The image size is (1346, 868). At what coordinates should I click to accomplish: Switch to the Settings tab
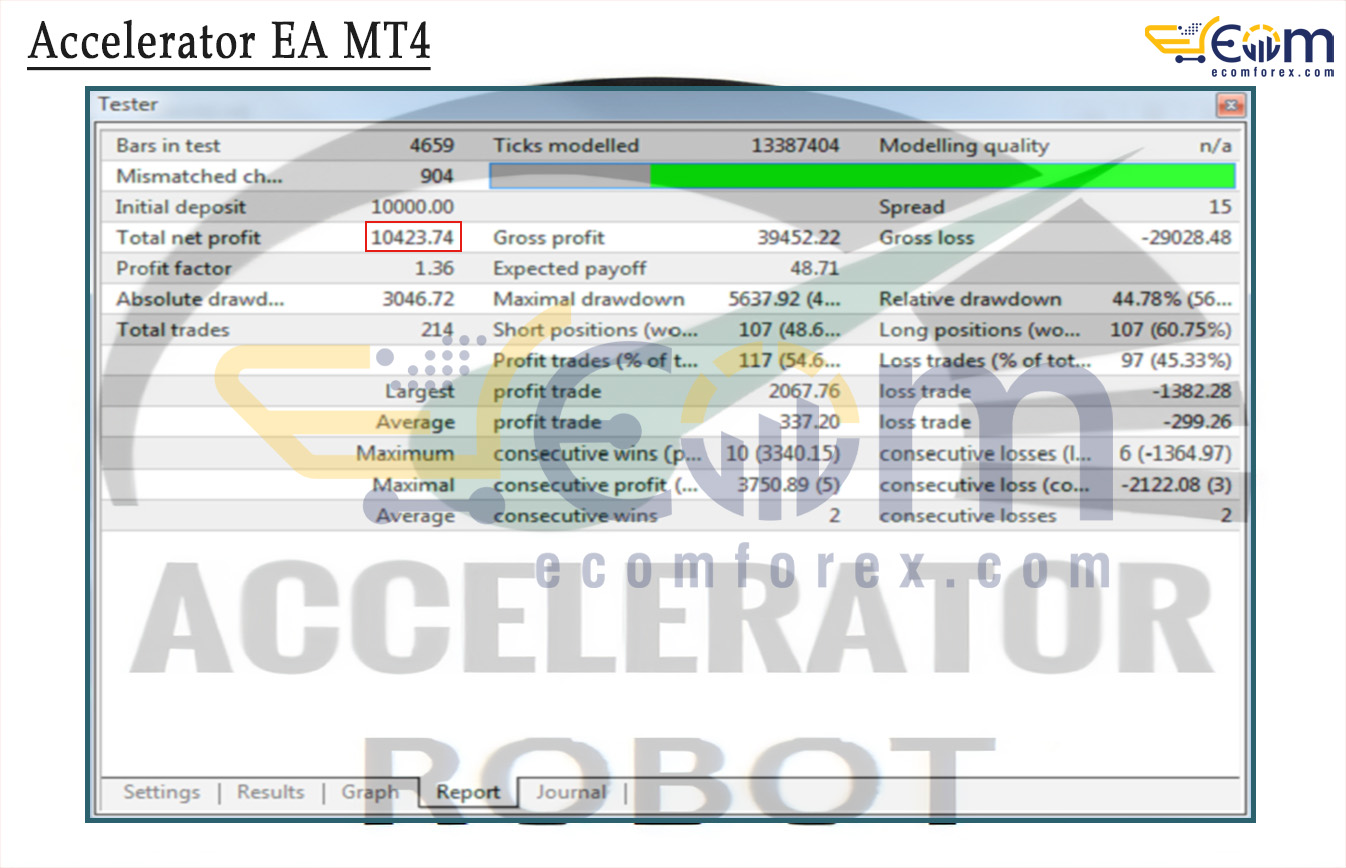point(161,792)
